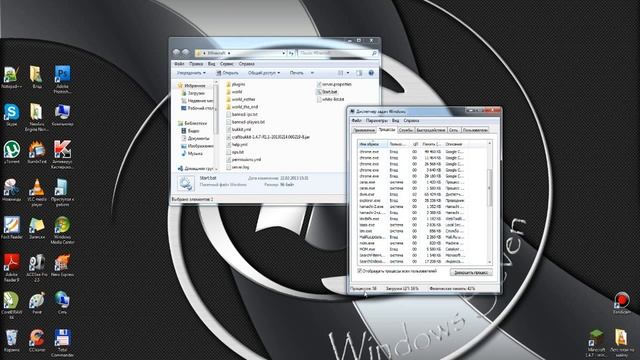The image size is (640, 360).
Task: Sort processes by Memory column header
Action: click(x=432, y=144)
